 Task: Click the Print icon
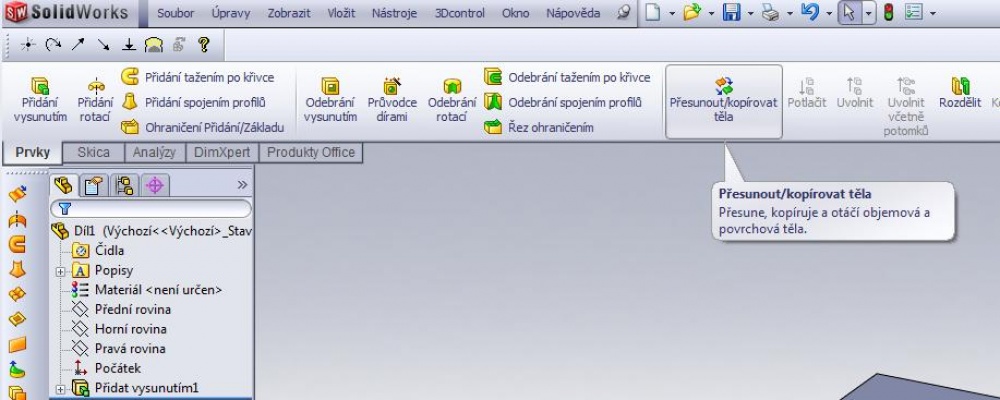tap(770, 12)
